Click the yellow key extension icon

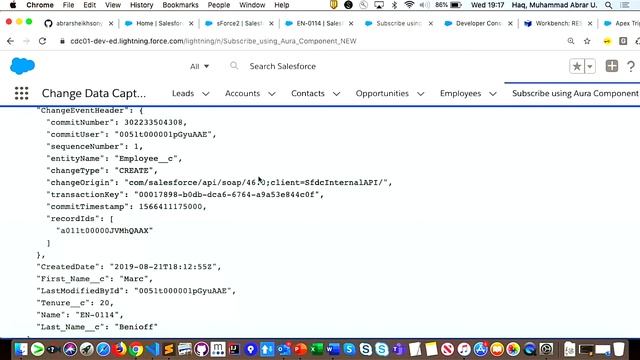[607, 41]
